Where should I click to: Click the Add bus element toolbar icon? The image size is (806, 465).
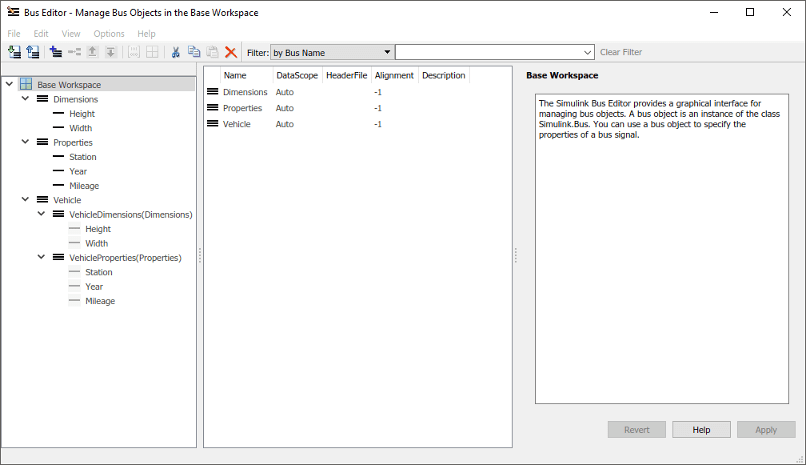pyautogui.click(x=75, y=52)
